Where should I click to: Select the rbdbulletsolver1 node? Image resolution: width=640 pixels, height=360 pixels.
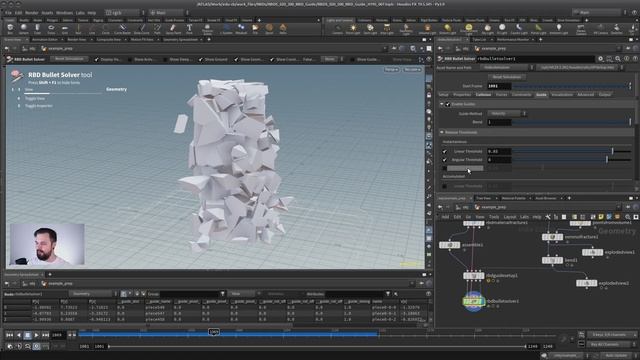pos(473,301)
